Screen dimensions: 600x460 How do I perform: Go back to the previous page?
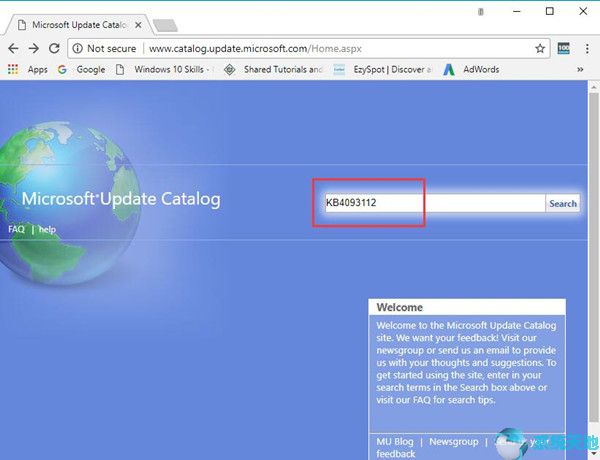(x=13, y=48)
